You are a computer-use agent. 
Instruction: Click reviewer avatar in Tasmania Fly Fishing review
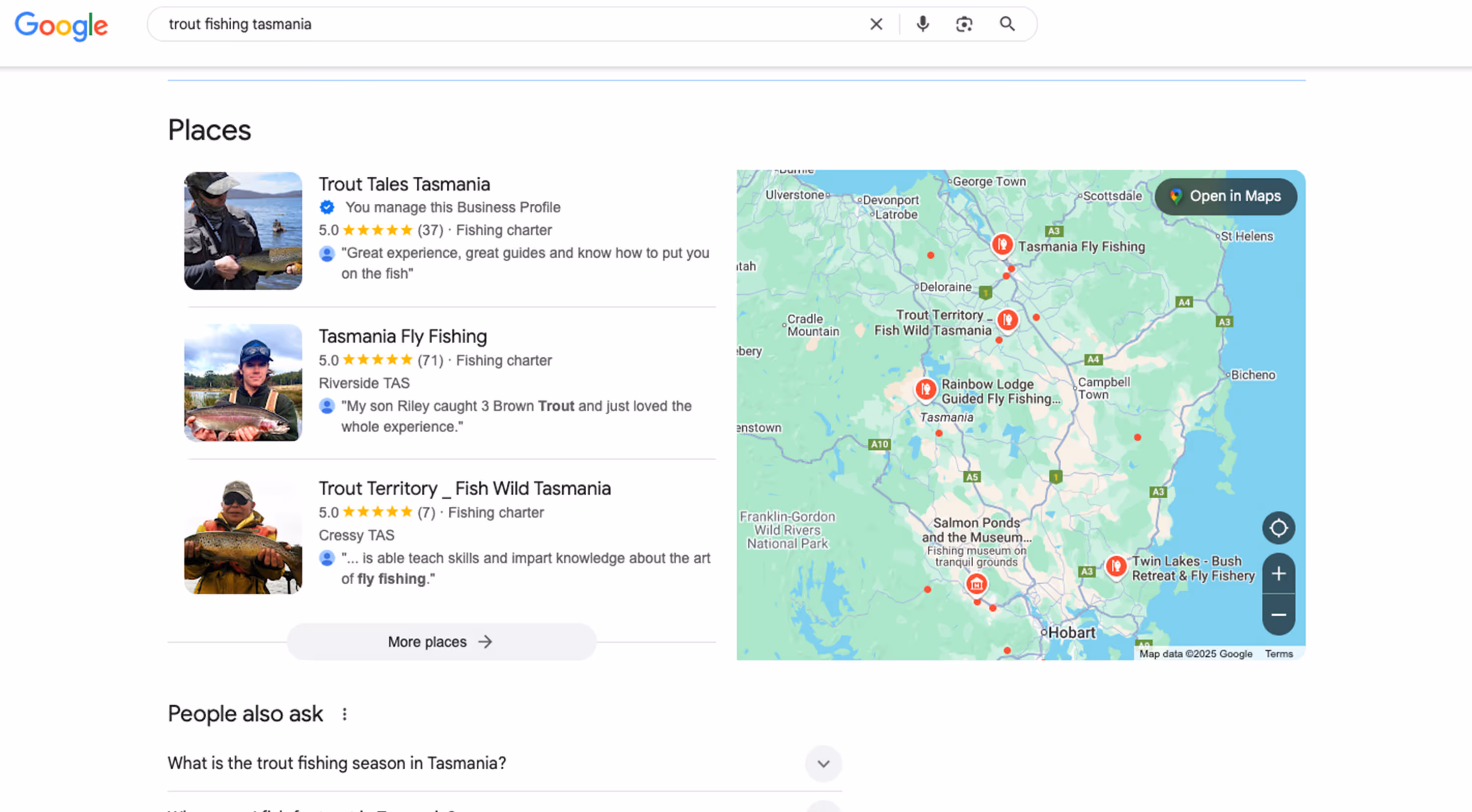tap(327, 406)
